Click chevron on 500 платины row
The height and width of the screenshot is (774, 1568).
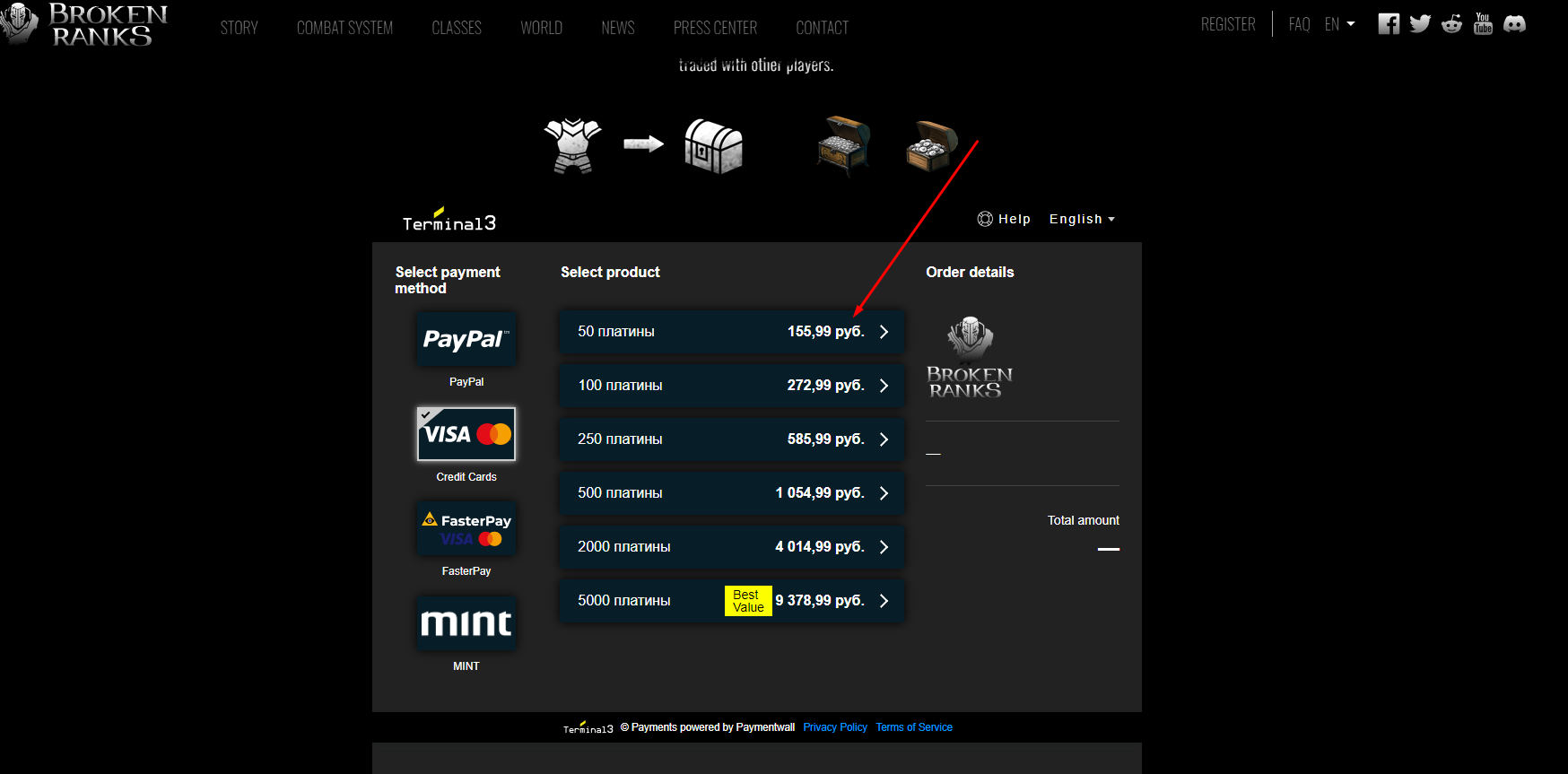[884, 493]
